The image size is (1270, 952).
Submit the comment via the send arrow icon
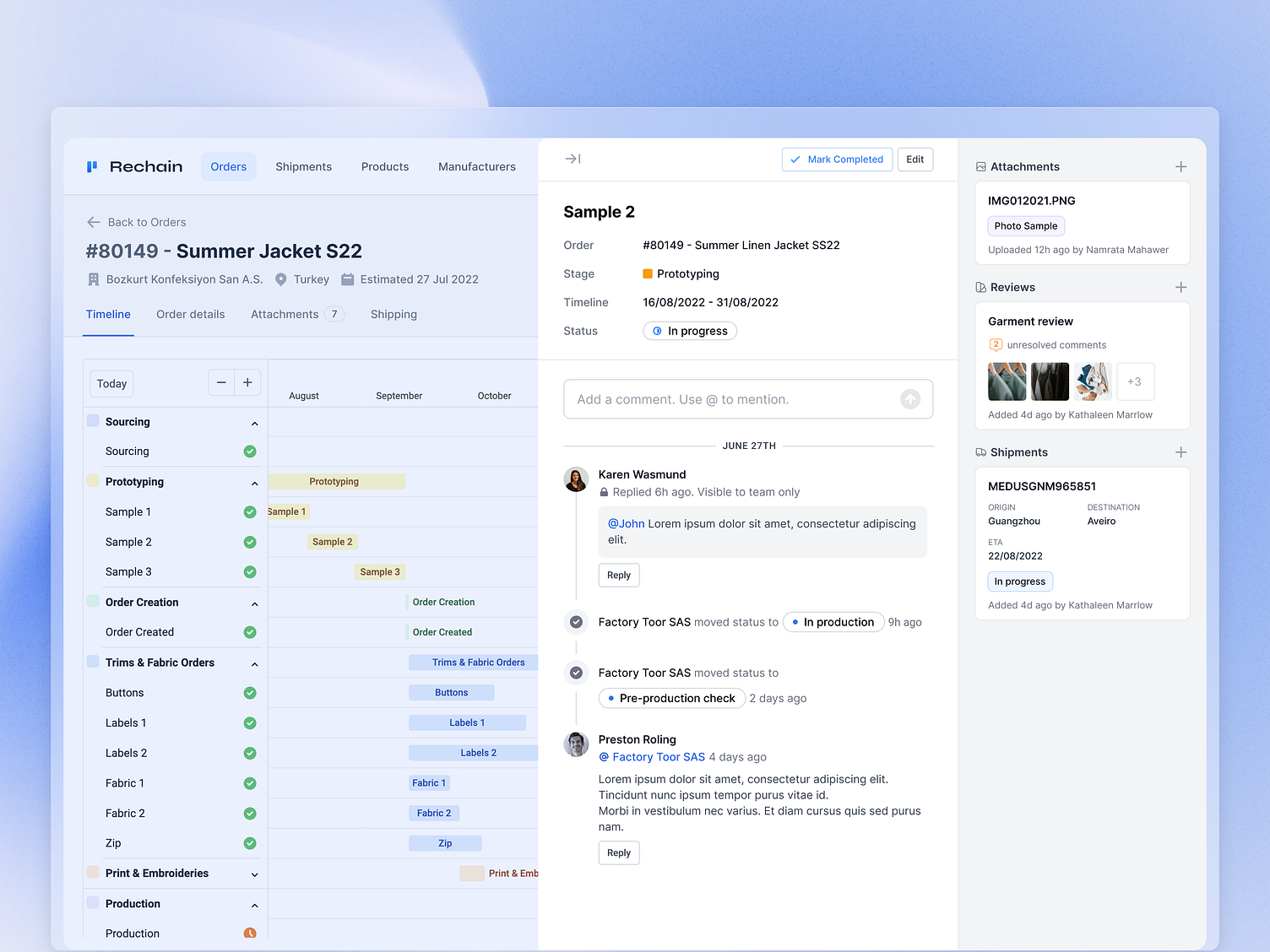click(x=910, y=398)
